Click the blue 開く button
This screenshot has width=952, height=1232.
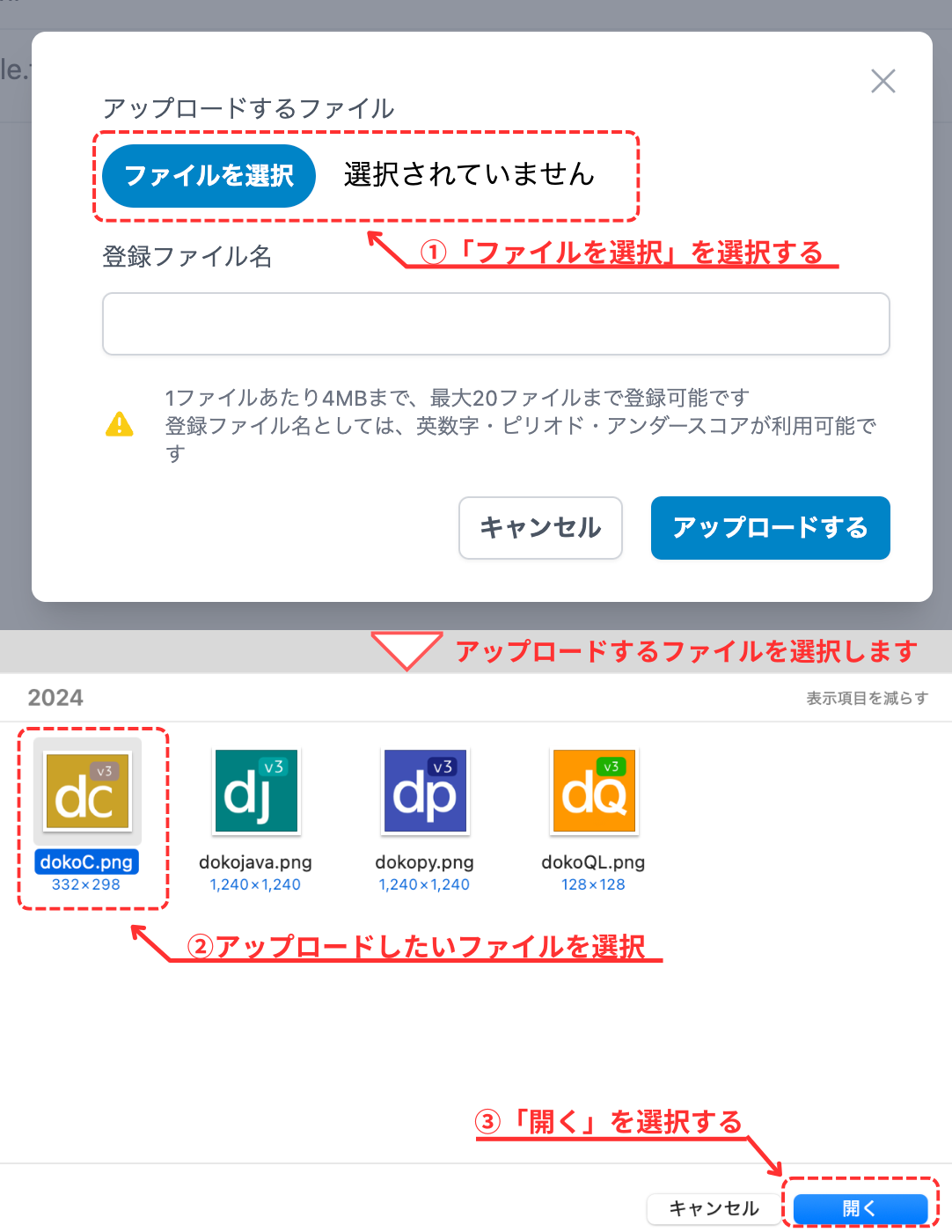pos(860,1208)
